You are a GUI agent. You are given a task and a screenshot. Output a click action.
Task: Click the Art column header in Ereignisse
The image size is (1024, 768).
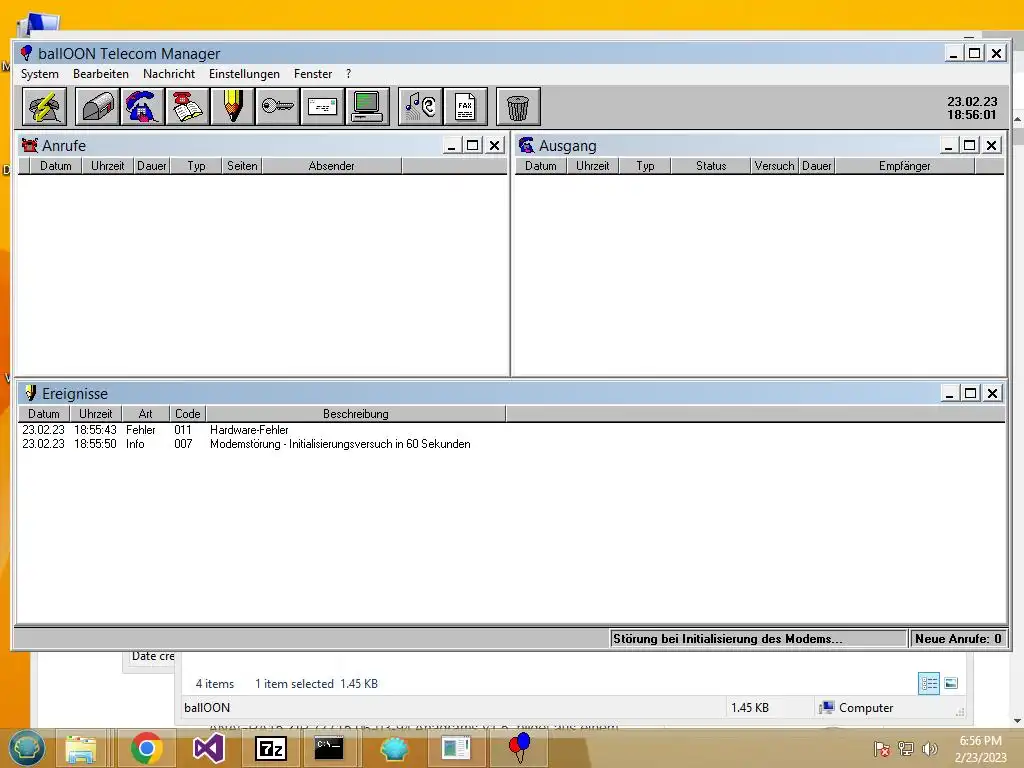[145, 413]
